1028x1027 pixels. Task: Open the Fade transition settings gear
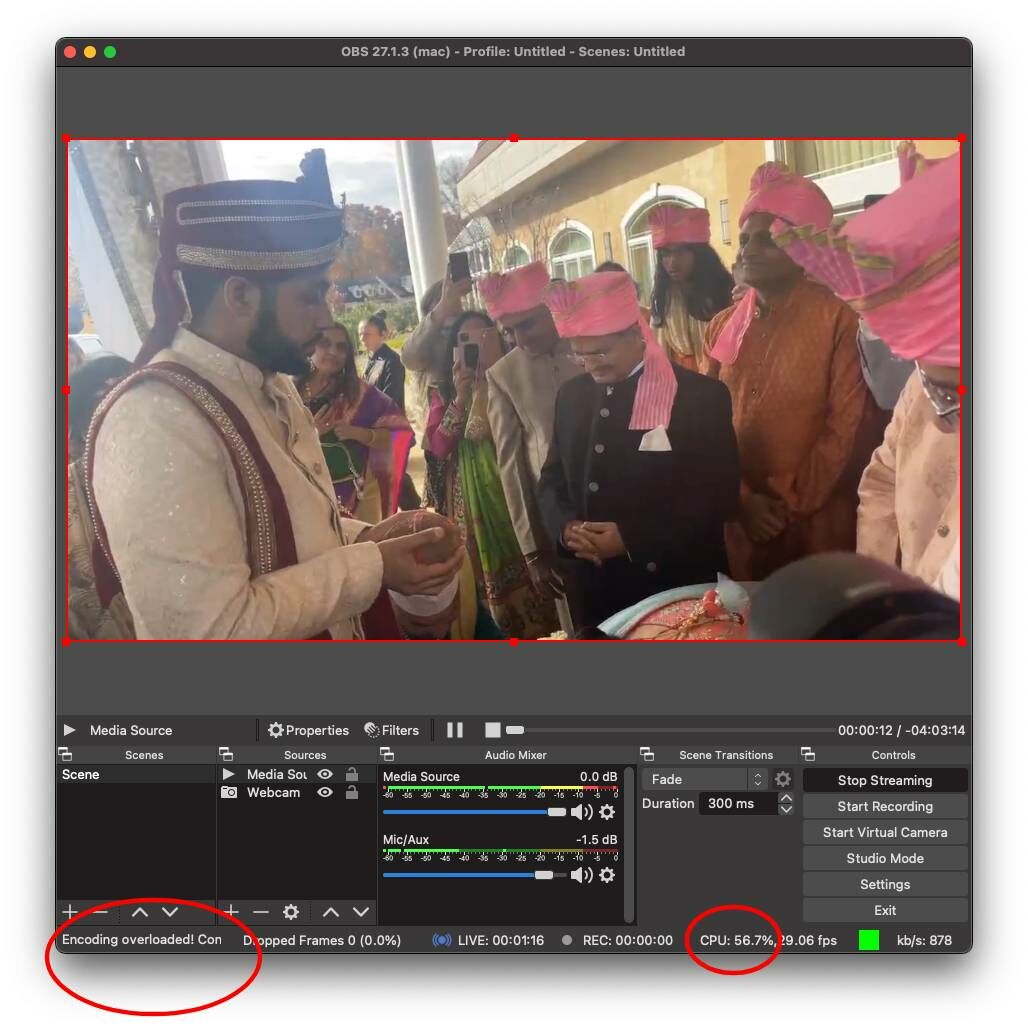tap(783, 779)
